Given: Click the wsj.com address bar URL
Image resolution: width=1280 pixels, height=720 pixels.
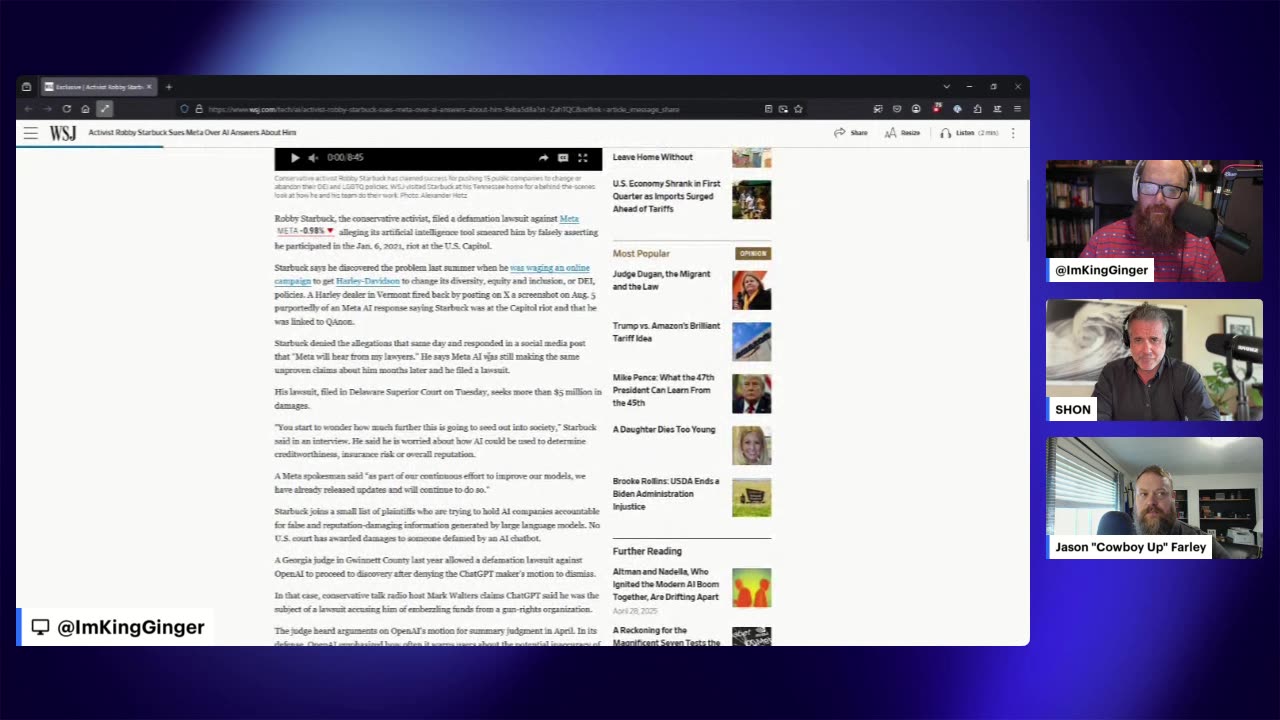Looking at the screenshot, I should pyautogui.click(x=443, y=108).
